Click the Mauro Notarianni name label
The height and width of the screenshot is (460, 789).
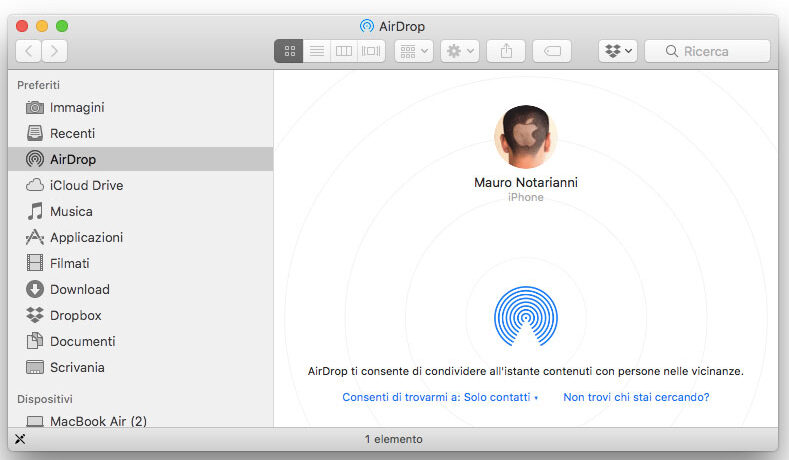coord(526,182)
